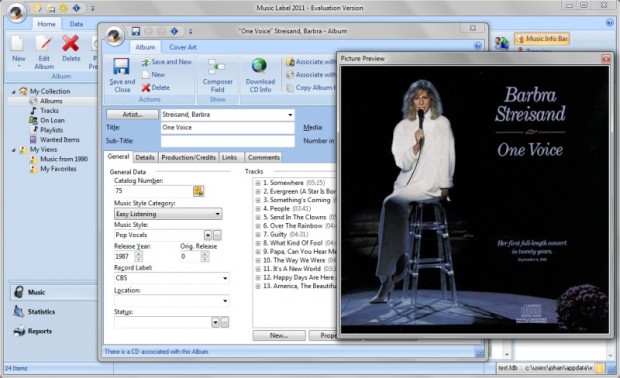
Task: Click blue diamond icon in album window toolbar
Action: (x=174, y=31)
